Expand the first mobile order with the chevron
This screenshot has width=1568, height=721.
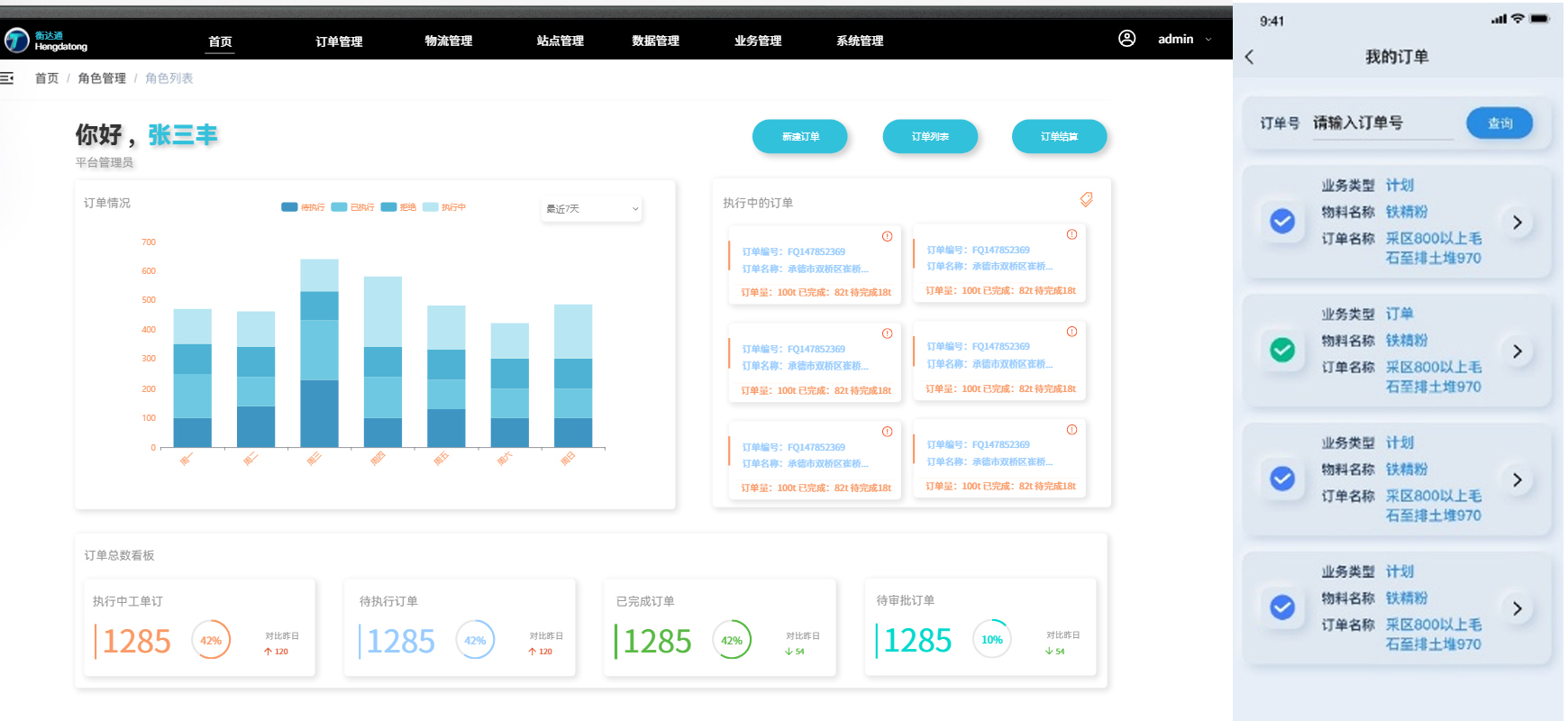[x=1517, y=222]
